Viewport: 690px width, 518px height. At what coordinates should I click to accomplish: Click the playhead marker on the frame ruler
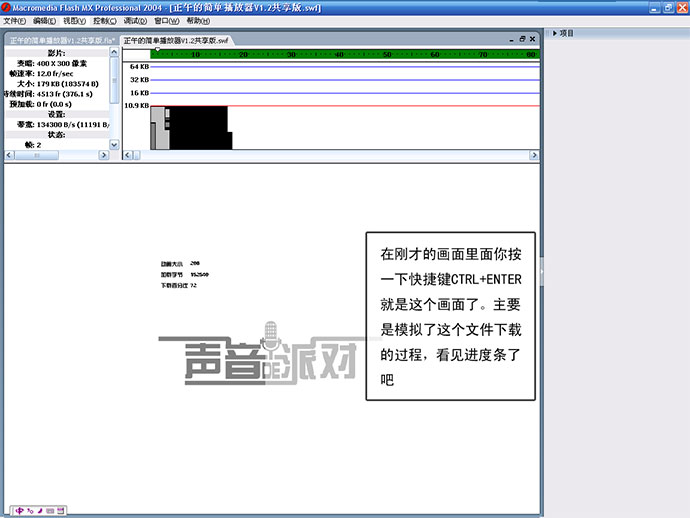coord(157,50)
